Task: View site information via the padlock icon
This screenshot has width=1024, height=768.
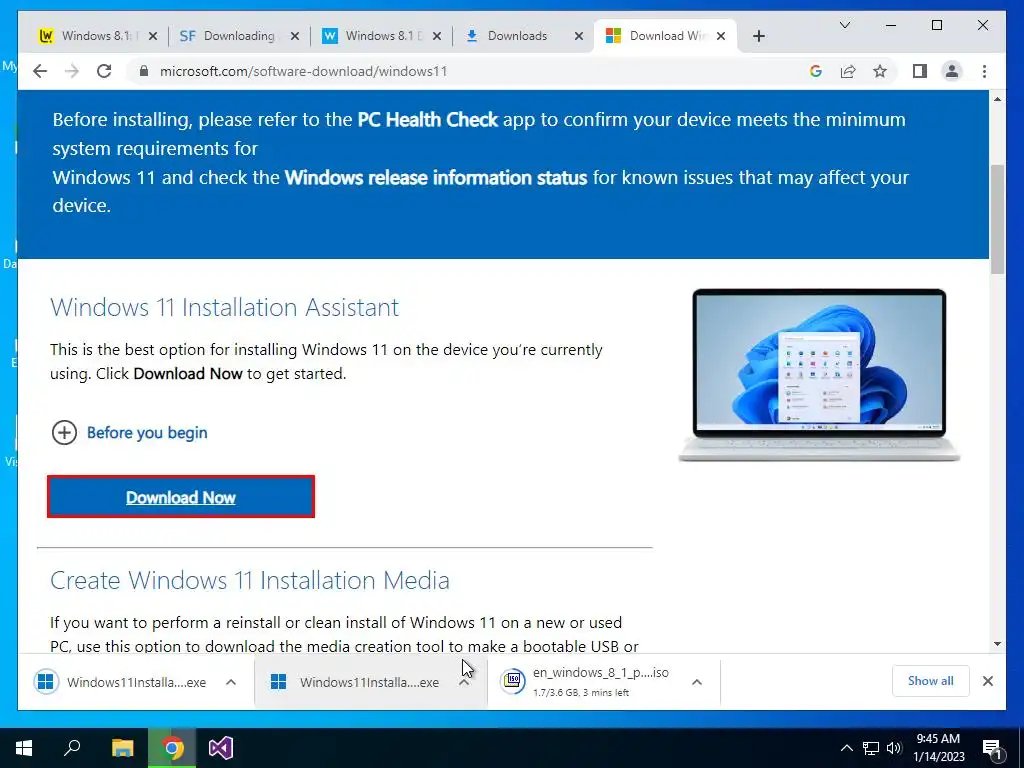Action: tap(144, 71)
